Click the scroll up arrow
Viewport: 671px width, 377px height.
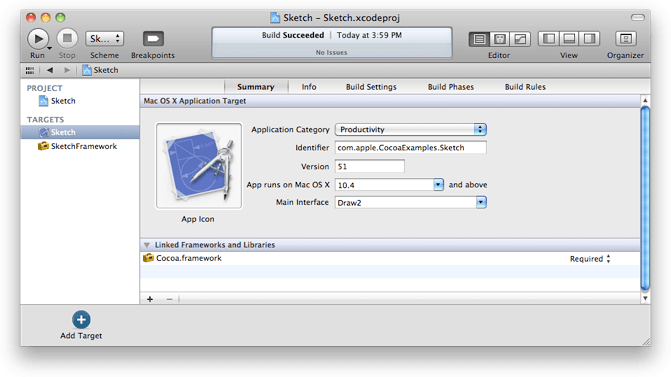(x=645, y=100)
